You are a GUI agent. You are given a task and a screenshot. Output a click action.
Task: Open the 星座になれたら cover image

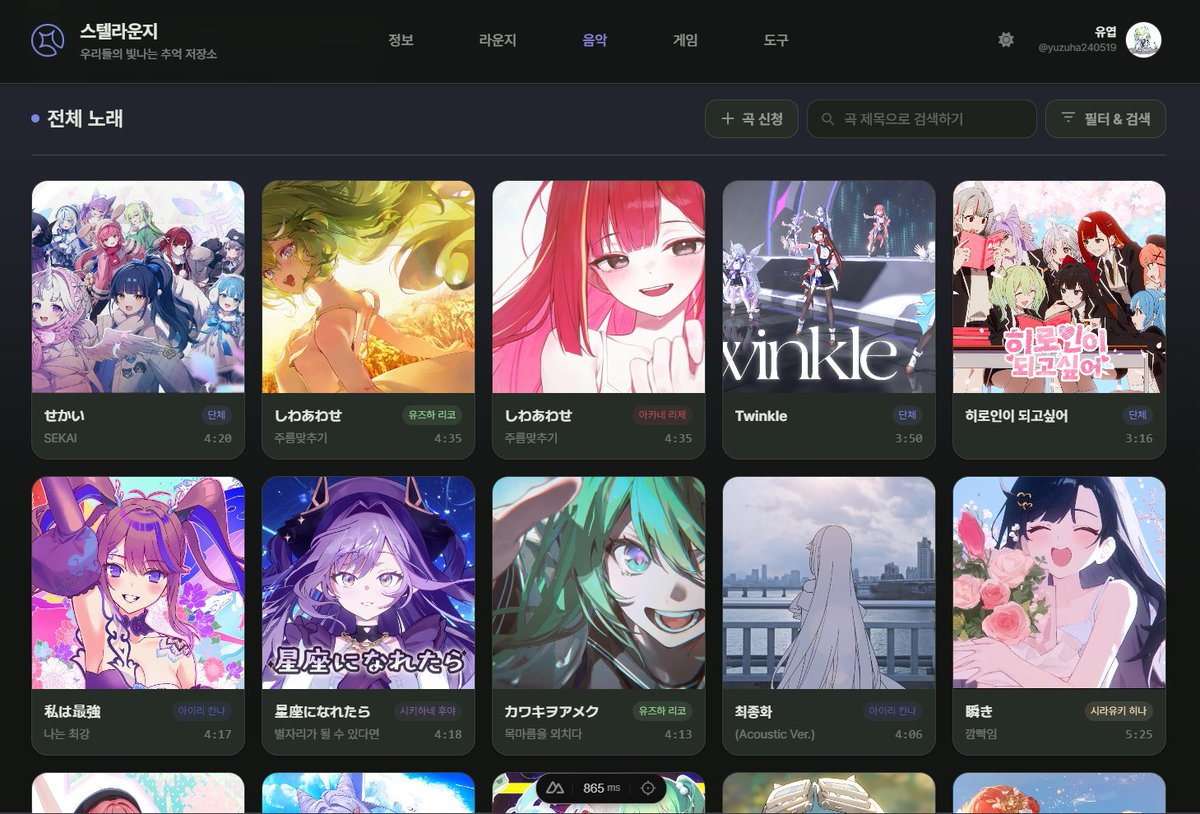[x=368, y=583]
